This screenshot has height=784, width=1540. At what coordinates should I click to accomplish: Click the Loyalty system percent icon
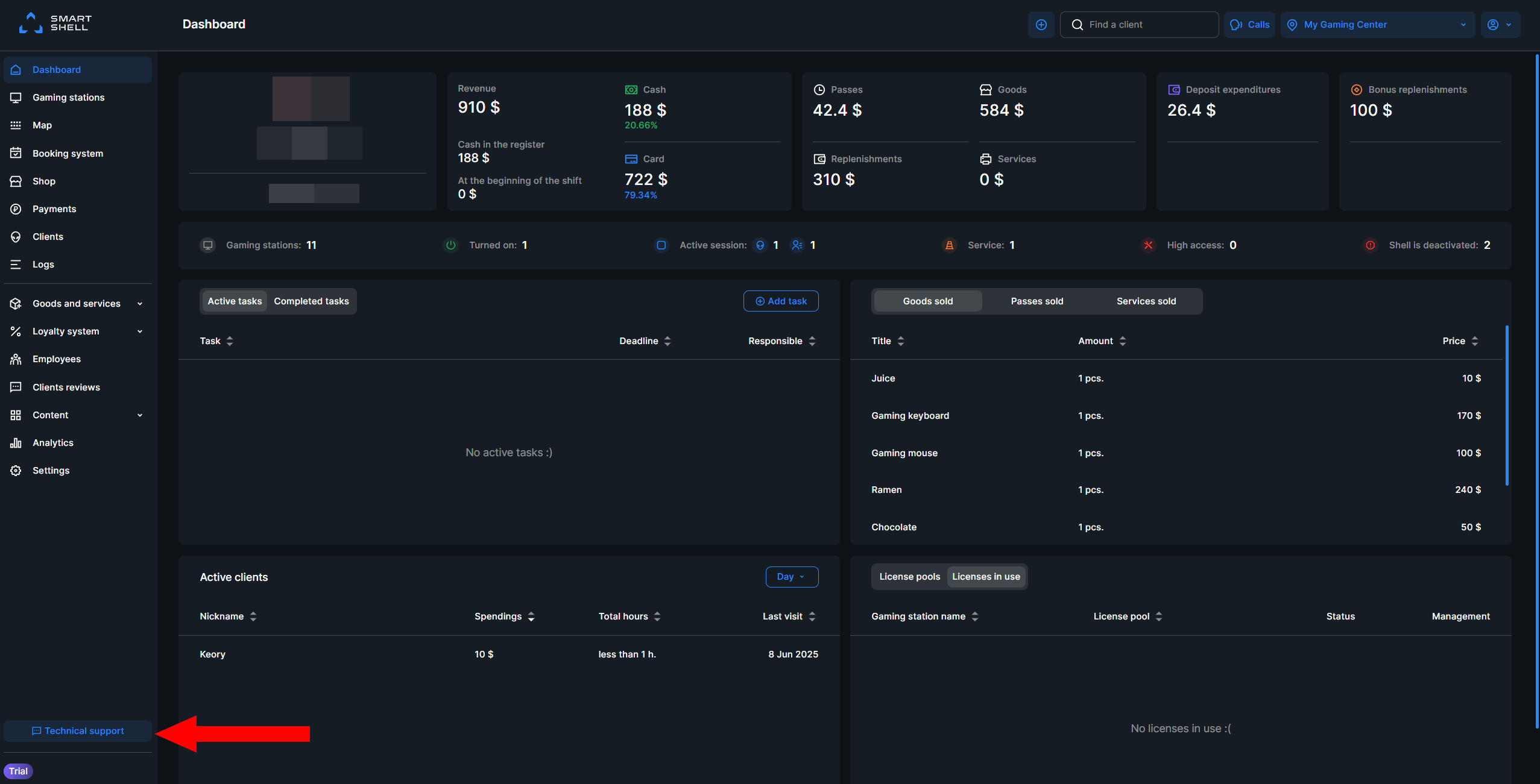(16, 331)
